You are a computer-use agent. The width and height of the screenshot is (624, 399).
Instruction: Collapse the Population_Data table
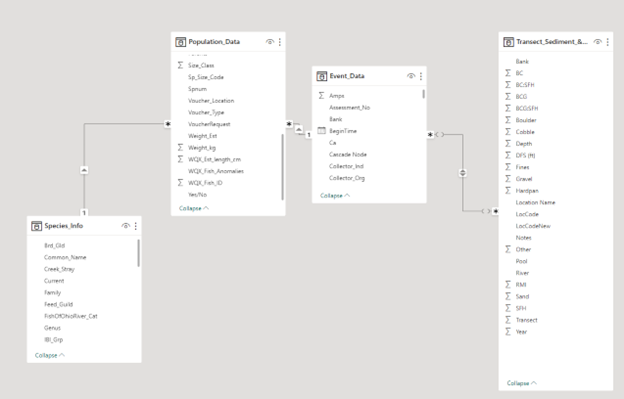click(194, 208)
